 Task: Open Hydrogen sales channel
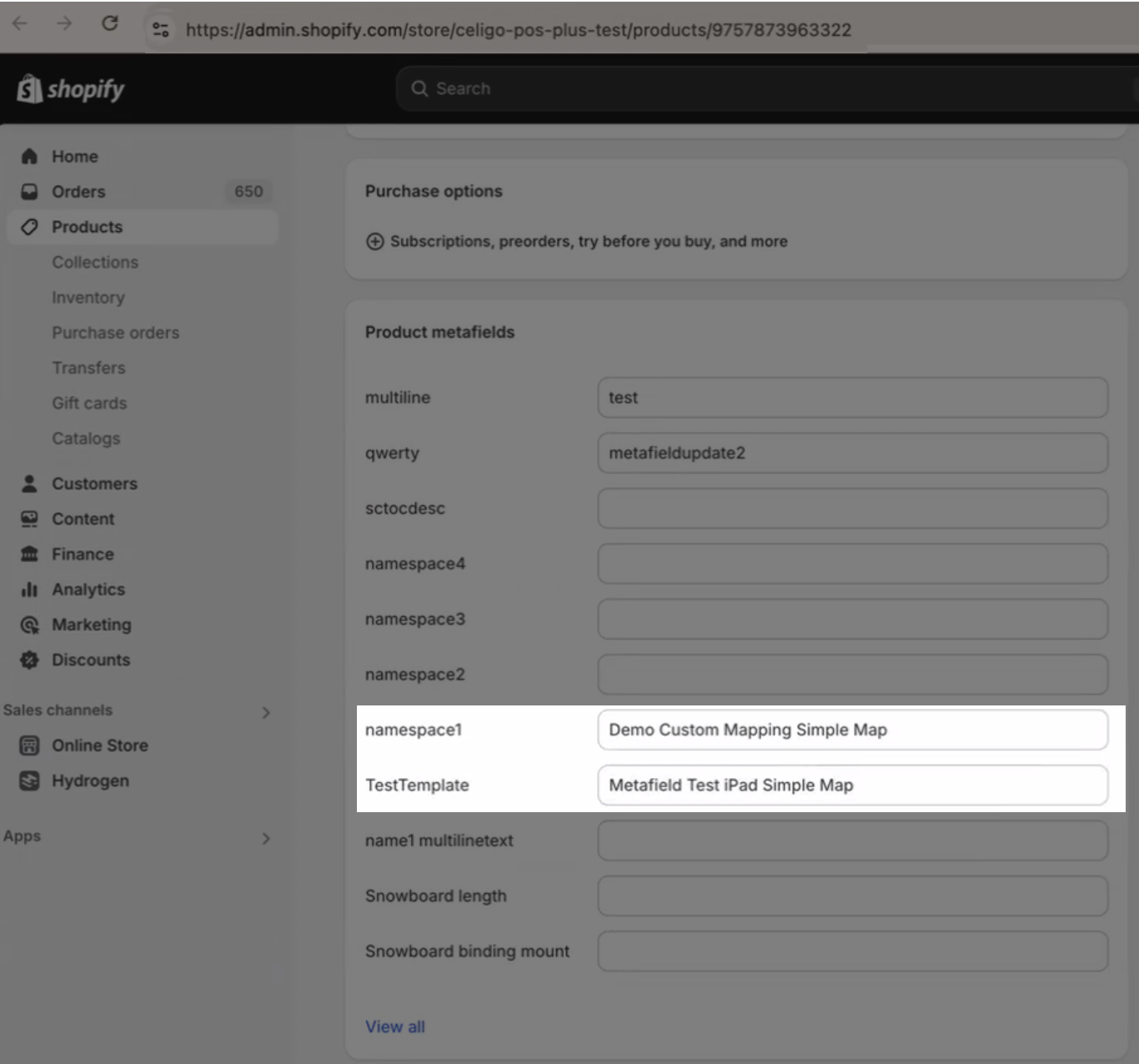pos(91,780)
